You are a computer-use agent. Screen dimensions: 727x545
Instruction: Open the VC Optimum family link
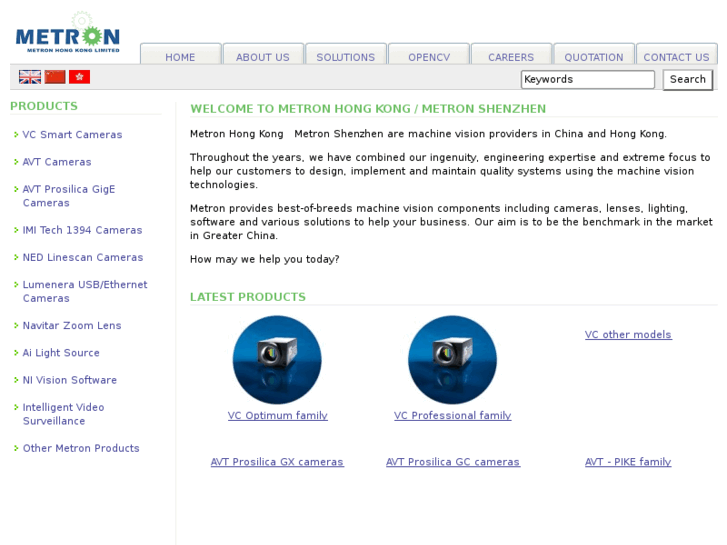click(278, 416)
